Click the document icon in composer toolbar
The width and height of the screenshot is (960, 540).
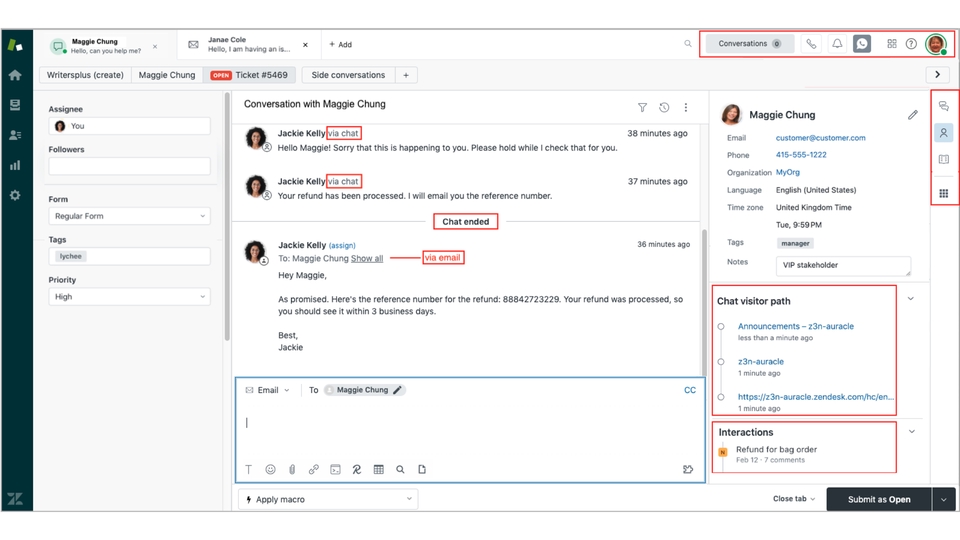point(422,470)
